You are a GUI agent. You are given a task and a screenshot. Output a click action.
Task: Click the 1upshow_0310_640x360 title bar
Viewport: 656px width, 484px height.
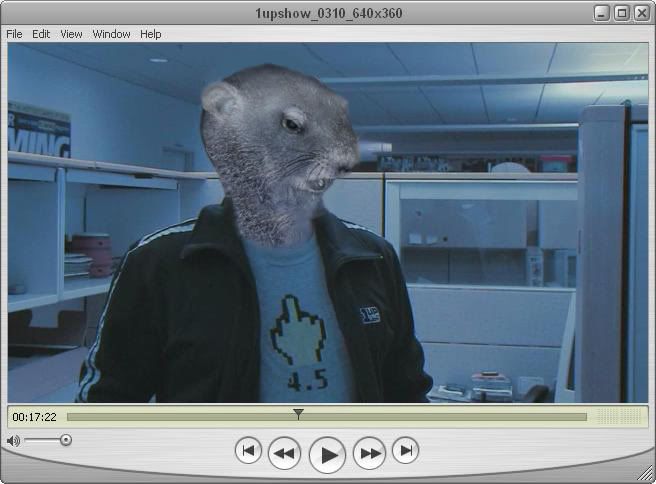[x=328, y=13]
